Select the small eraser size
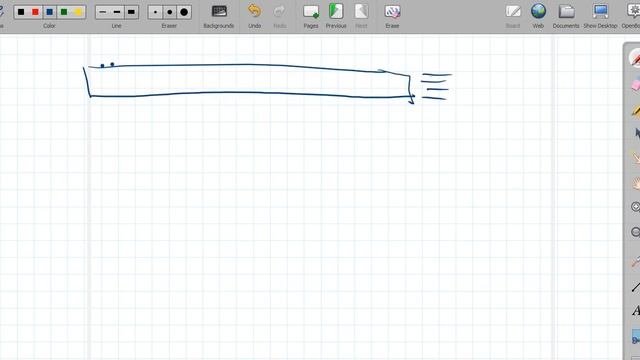640x360 pixels. [155, 12]
